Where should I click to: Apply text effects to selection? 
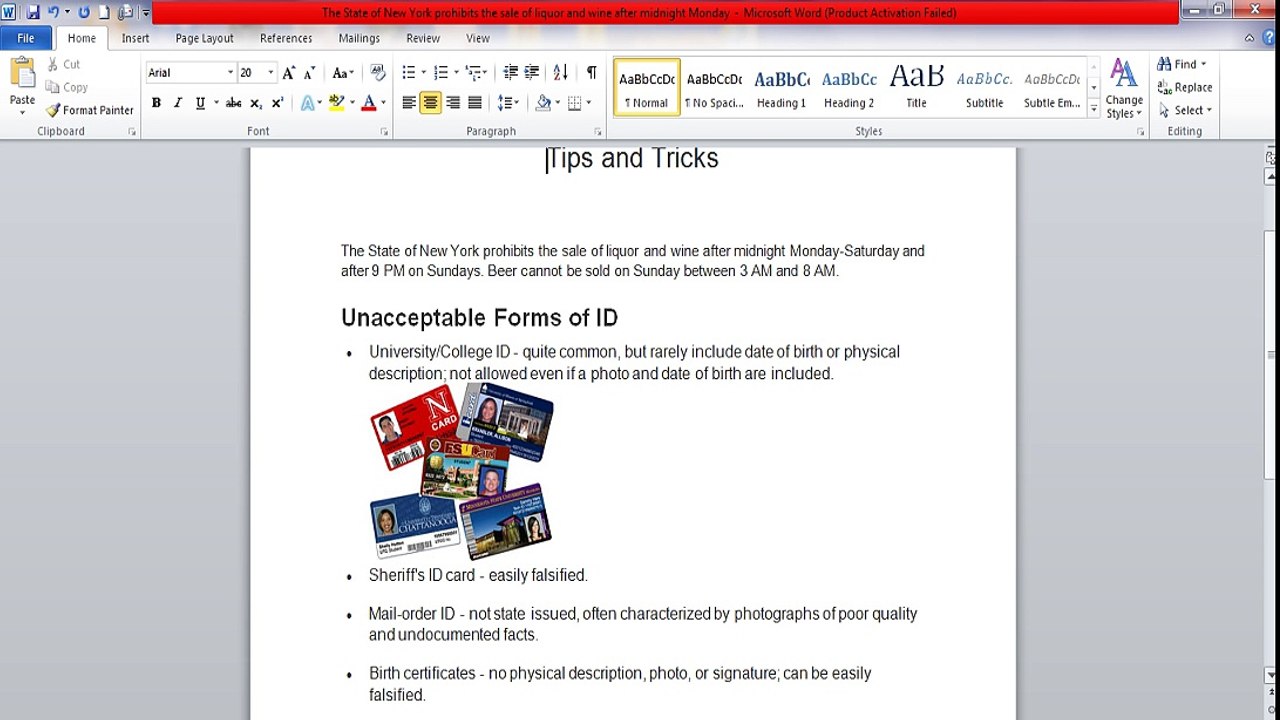click(307, 103)
